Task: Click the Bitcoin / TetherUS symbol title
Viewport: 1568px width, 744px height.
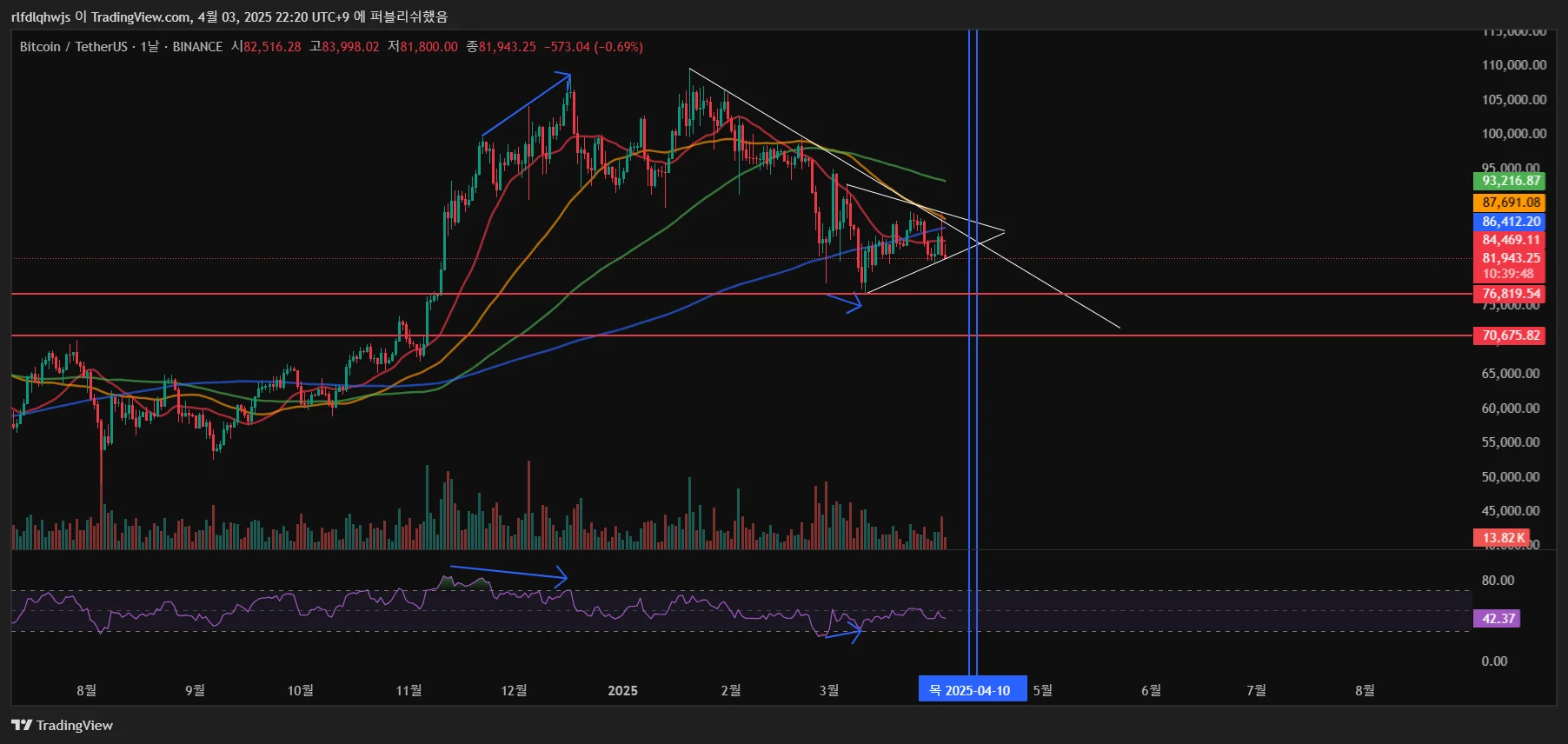Action: (x=74, y=47)
